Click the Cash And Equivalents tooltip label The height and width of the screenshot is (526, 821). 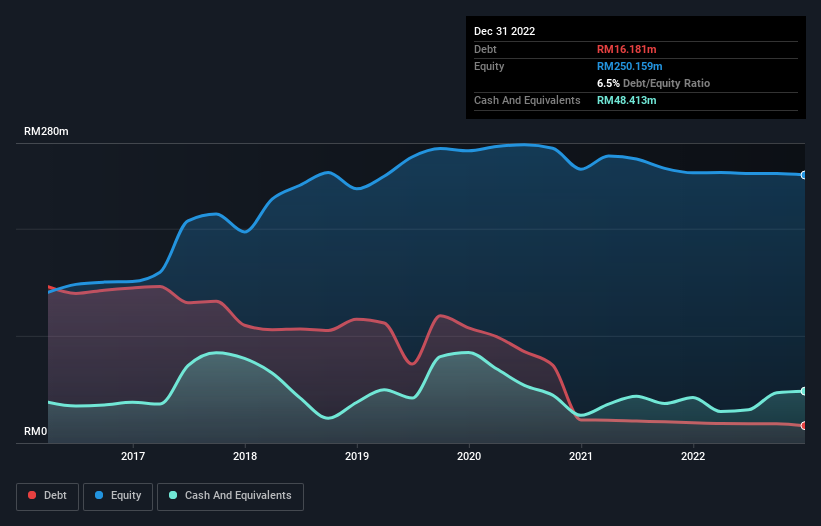(527, 100)
